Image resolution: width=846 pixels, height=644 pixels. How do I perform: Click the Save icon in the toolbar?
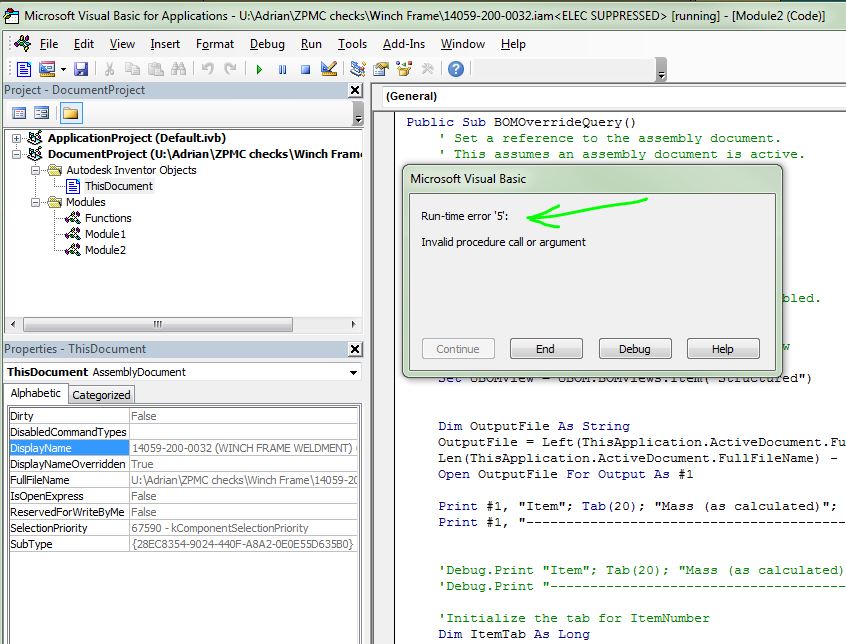point(80,69)
